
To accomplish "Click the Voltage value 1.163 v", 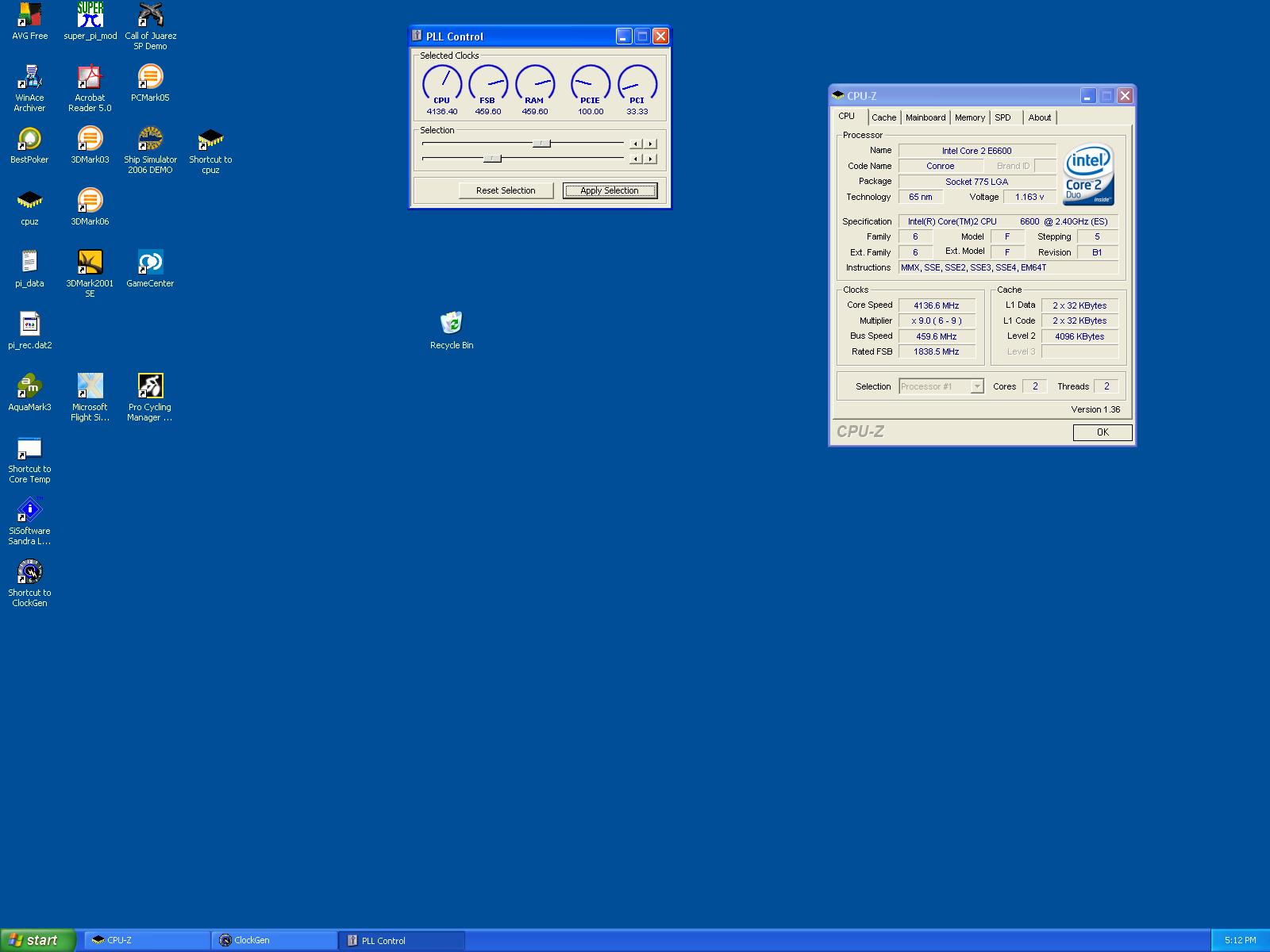I will 1029,197.
